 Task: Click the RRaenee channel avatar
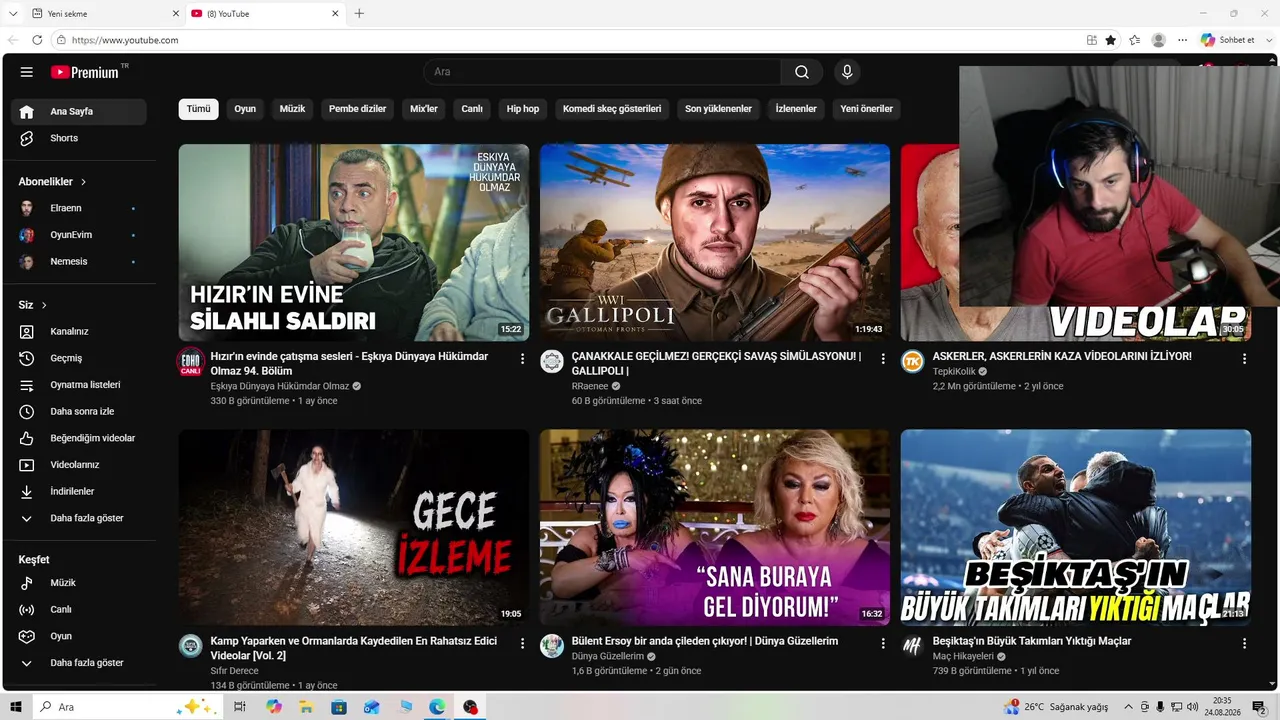click(x=552, y=362)
